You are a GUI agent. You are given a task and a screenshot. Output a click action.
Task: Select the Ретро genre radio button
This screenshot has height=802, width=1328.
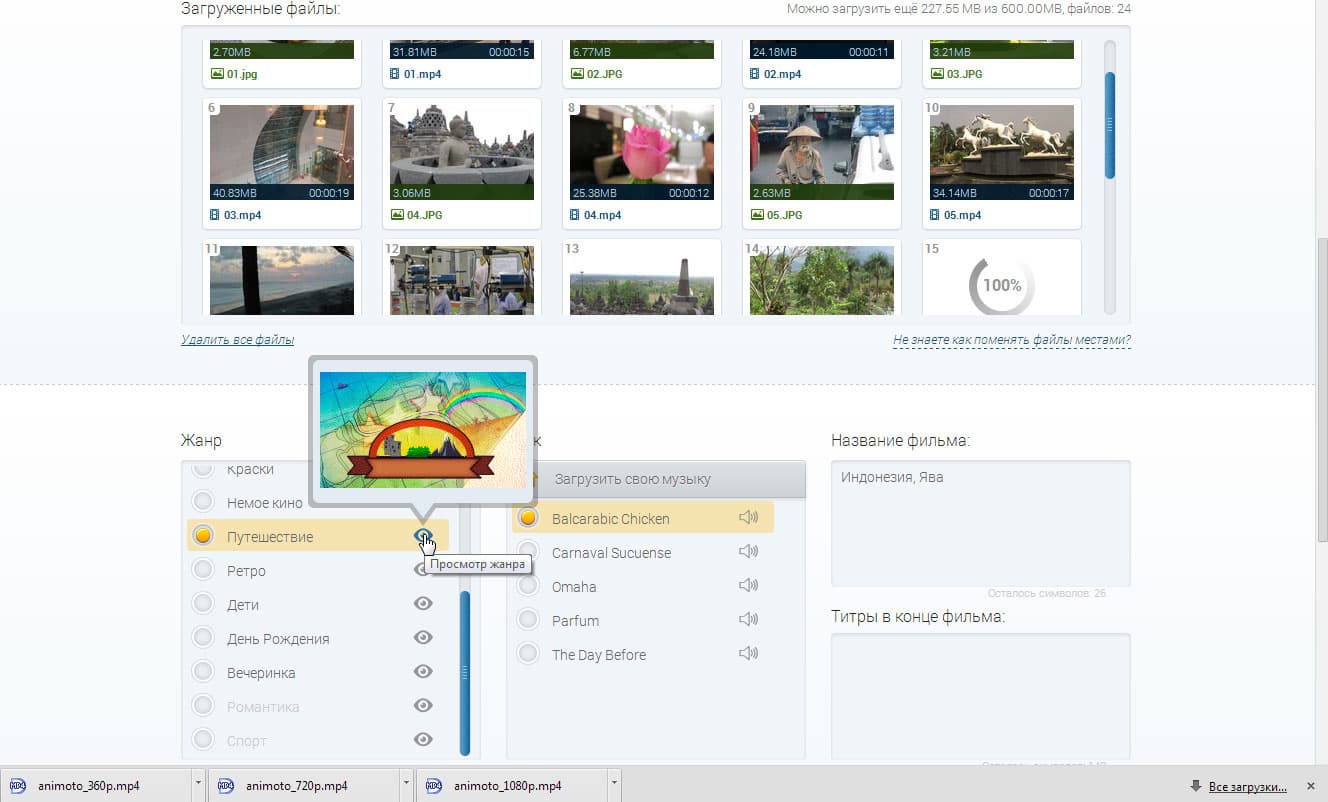[x=203, y=570]
